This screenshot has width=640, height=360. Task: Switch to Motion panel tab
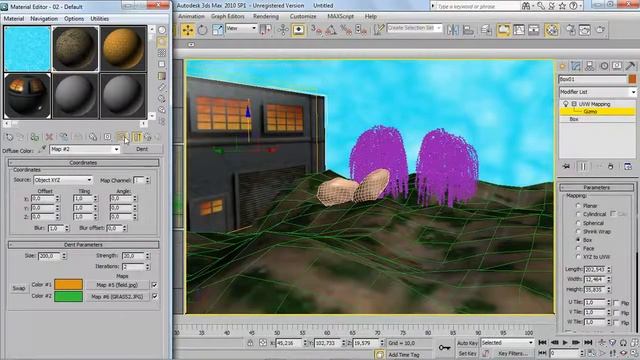pyautogui.click(x=604, y=66)
